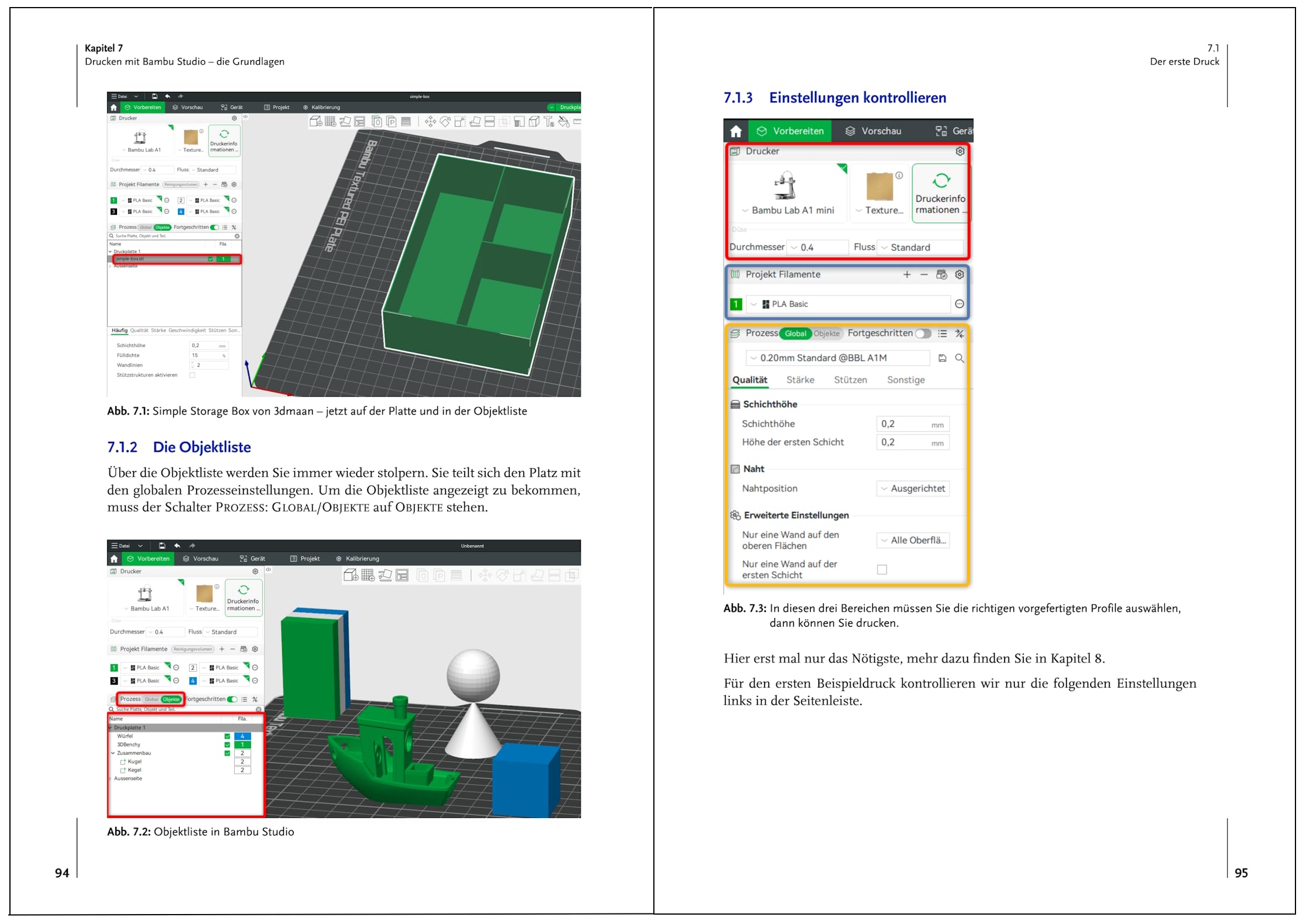
Task: Select Scale tool icon in Abb. 7.1
Action: tap(460, 122)
